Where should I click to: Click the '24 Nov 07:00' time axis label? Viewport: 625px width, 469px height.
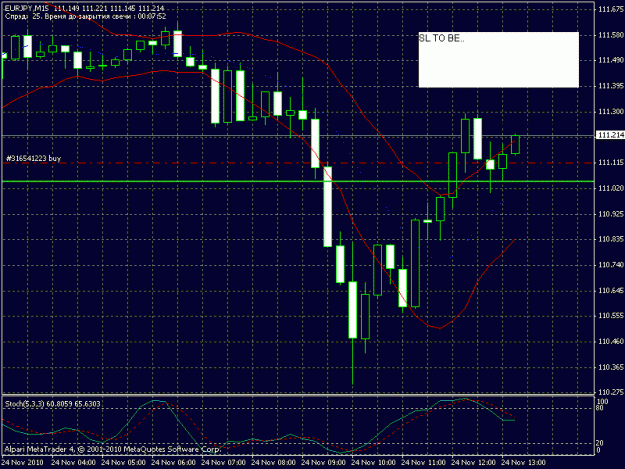click(x=223, y=463)
